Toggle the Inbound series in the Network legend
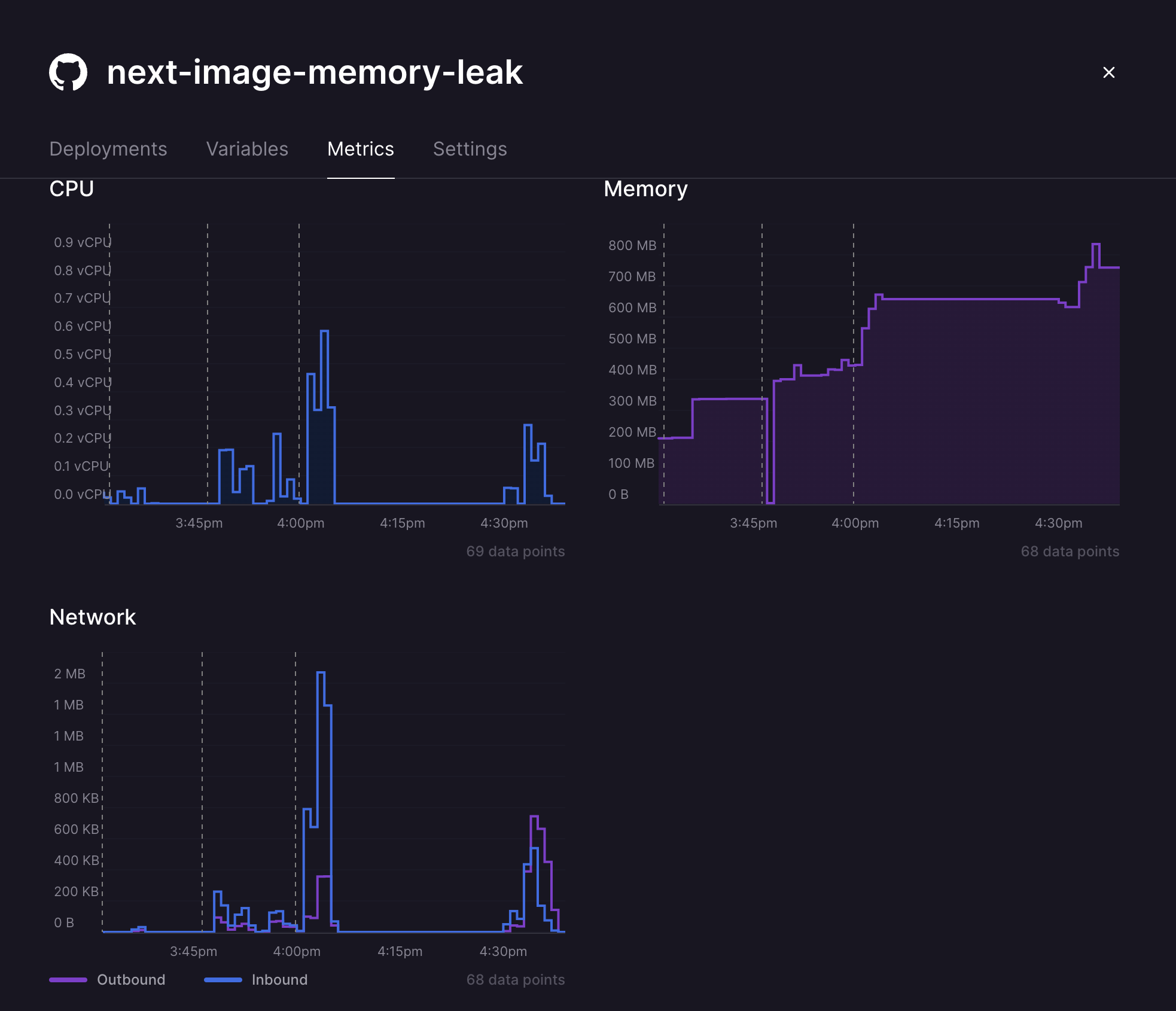 click(278, 979)
